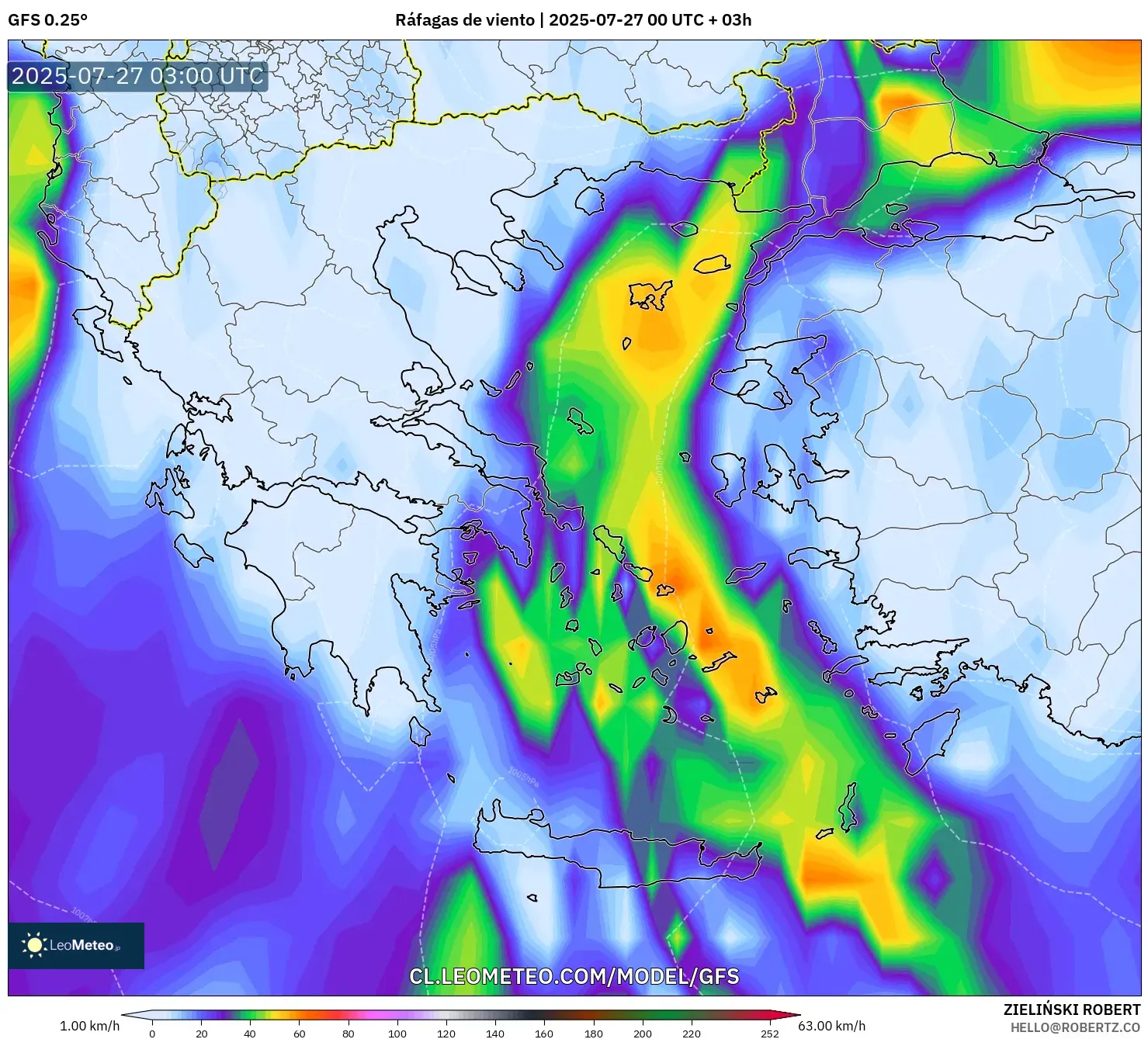Click the 100 tick on the color scale
Image resolution: width=1148 pixels, height=1039 pixels.
tap(397, 1033)
